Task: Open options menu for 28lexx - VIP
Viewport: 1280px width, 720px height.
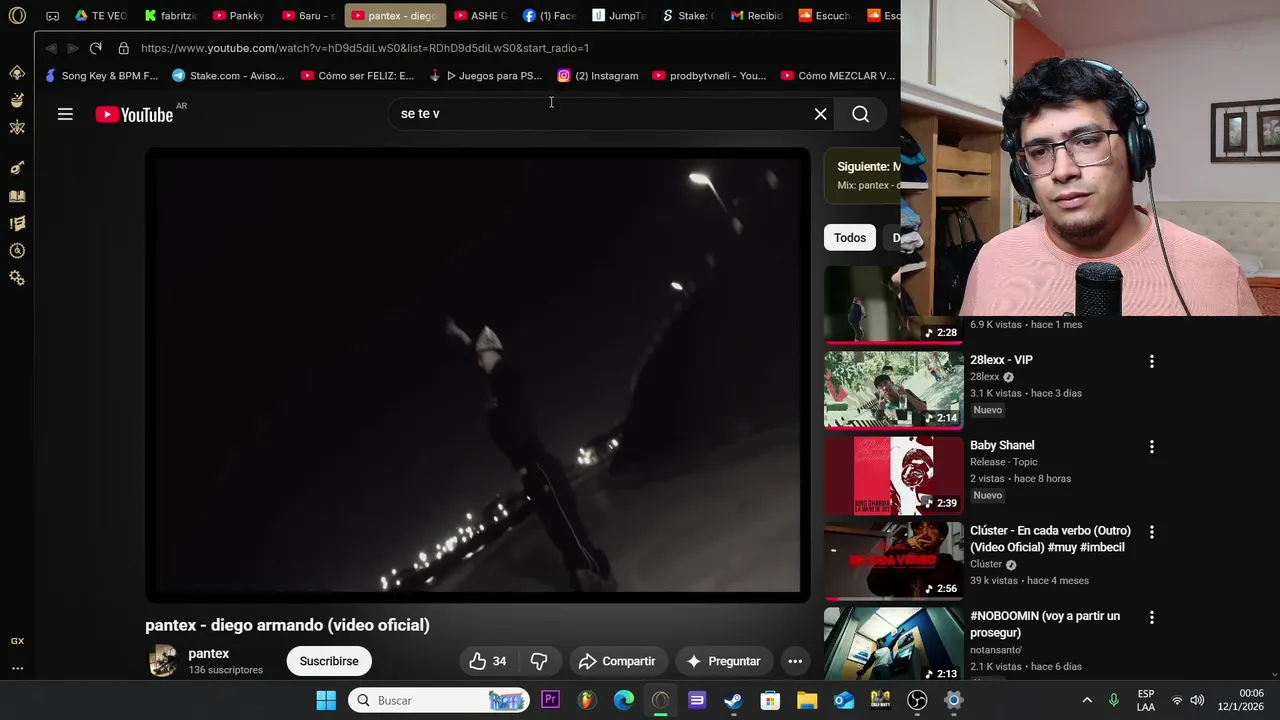Action: coord(1151,361)
